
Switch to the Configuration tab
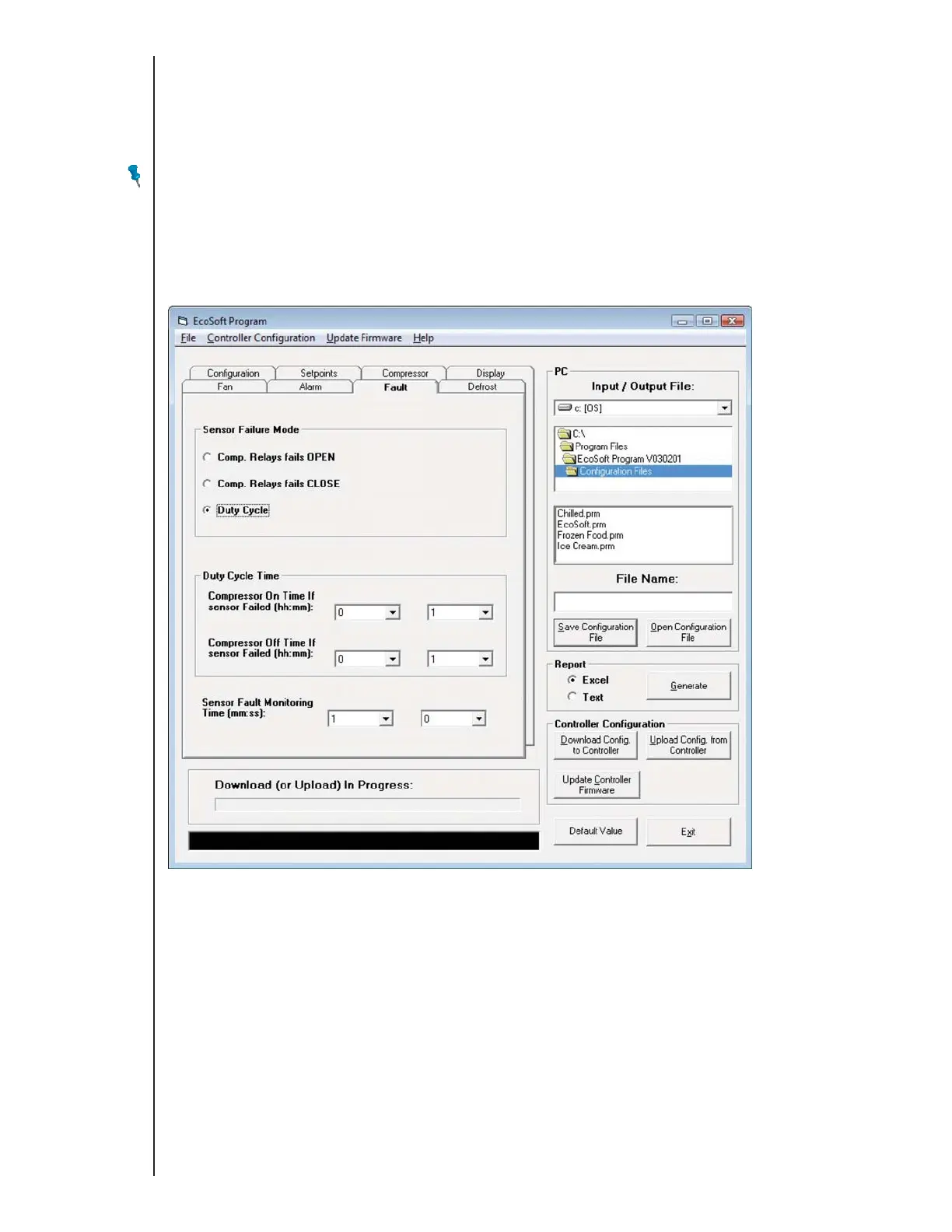click(x=233, y=373)
